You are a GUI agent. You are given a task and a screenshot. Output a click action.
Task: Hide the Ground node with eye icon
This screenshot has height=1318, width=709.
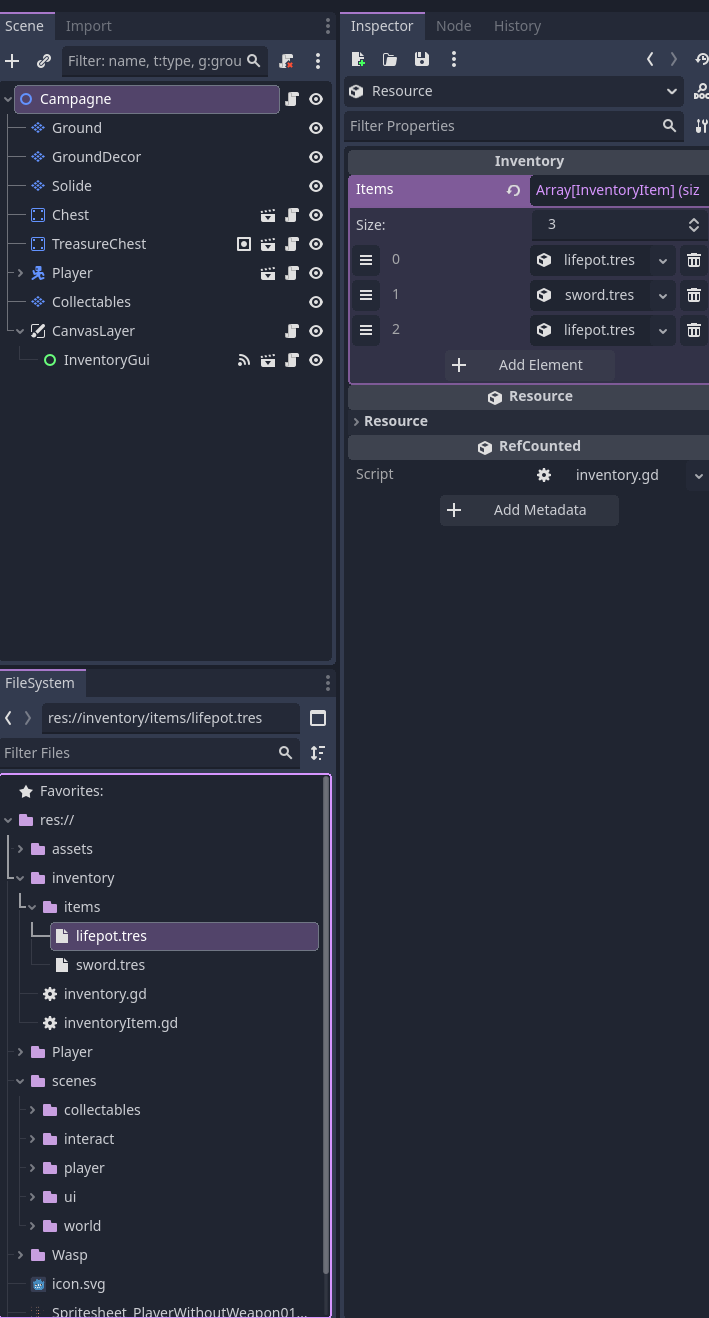tap(316, 128)
